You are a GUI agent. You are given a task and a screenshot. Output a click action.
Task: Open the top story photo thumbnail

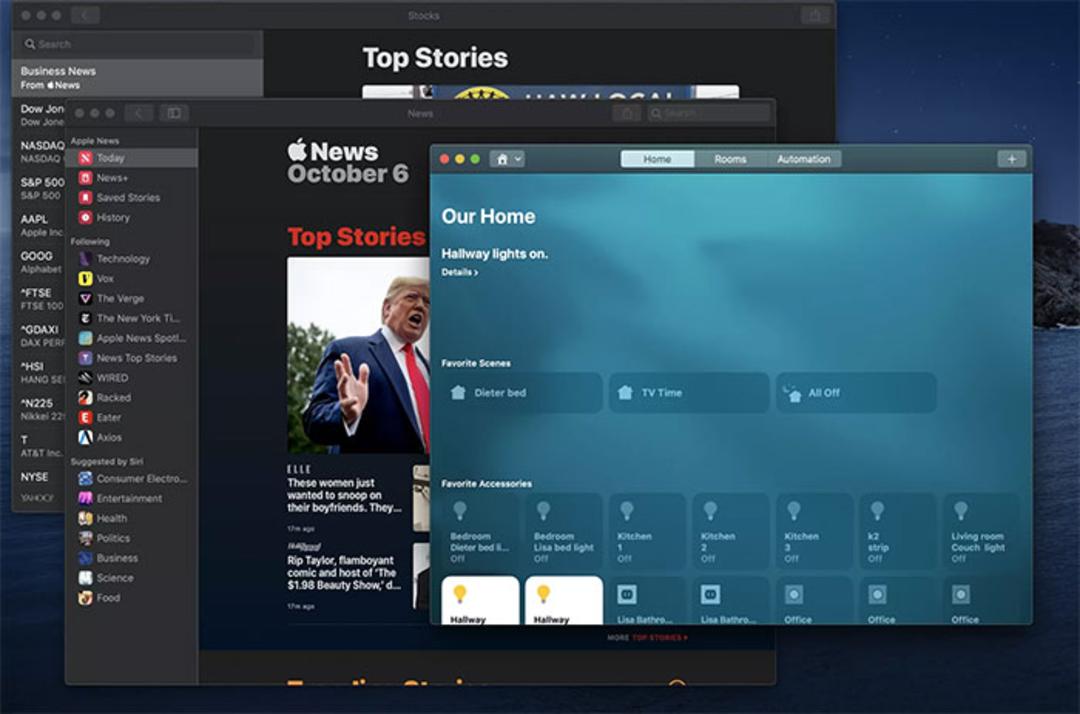(358, 355)
